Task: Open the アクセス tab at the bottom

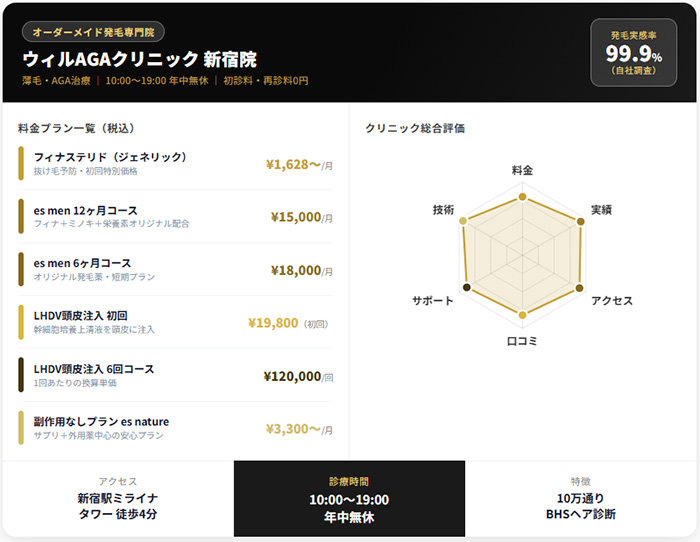Action: point(118,498)
